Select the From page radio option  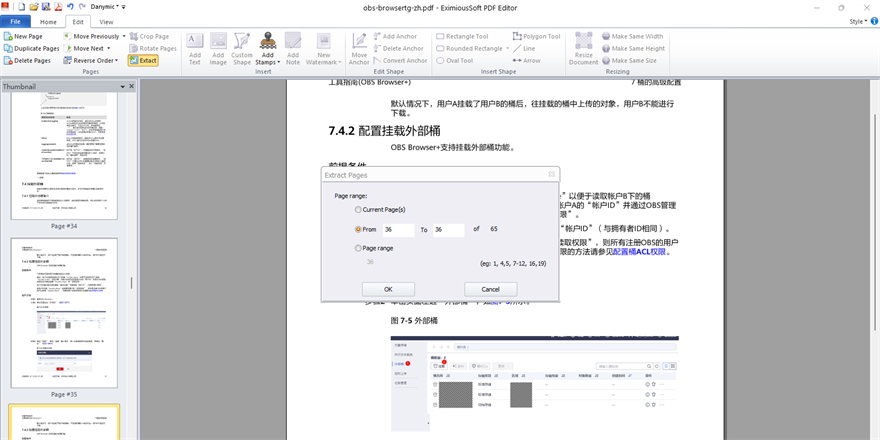(x=358, y=230)
